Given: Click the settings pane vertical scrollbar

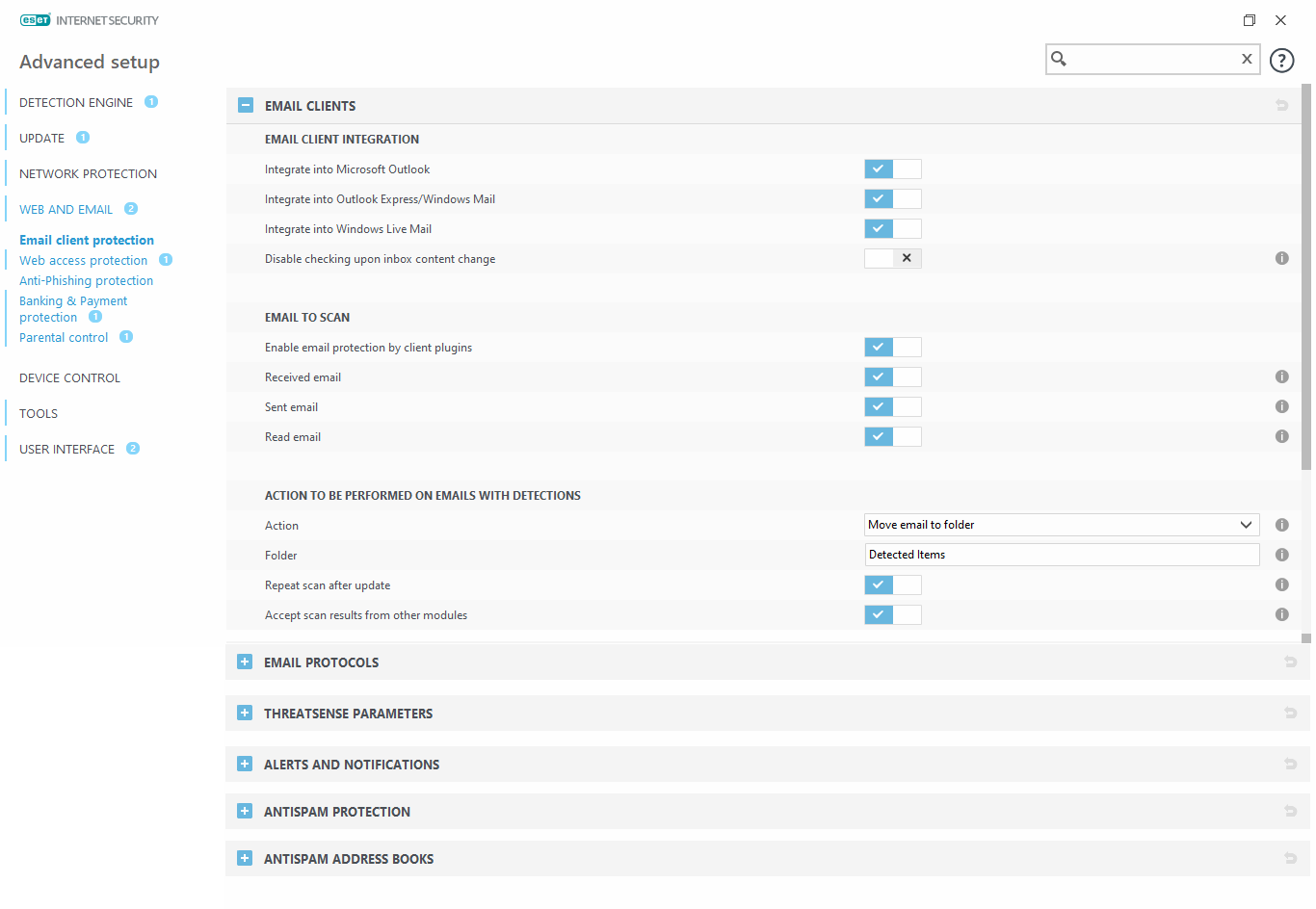Looking at the screenshot, I should (x=1306, y=277).
